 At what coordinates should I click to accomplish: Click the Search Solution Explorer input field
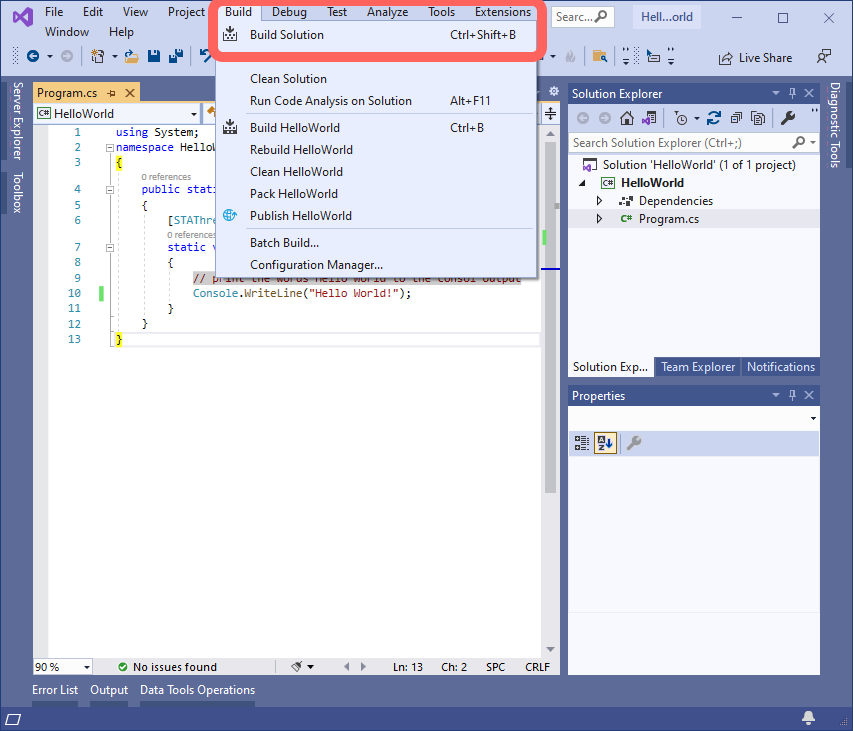coord(681,143)
